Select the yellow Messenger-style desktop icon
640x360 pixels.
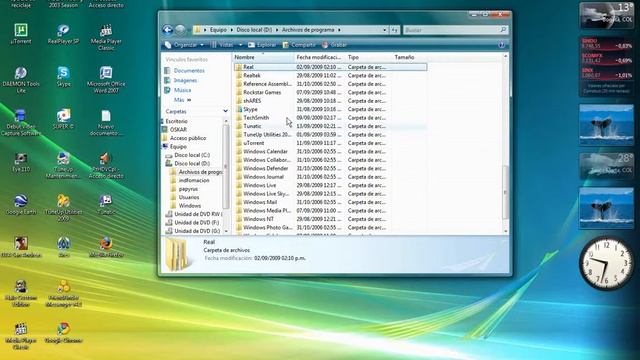(63, 293)
